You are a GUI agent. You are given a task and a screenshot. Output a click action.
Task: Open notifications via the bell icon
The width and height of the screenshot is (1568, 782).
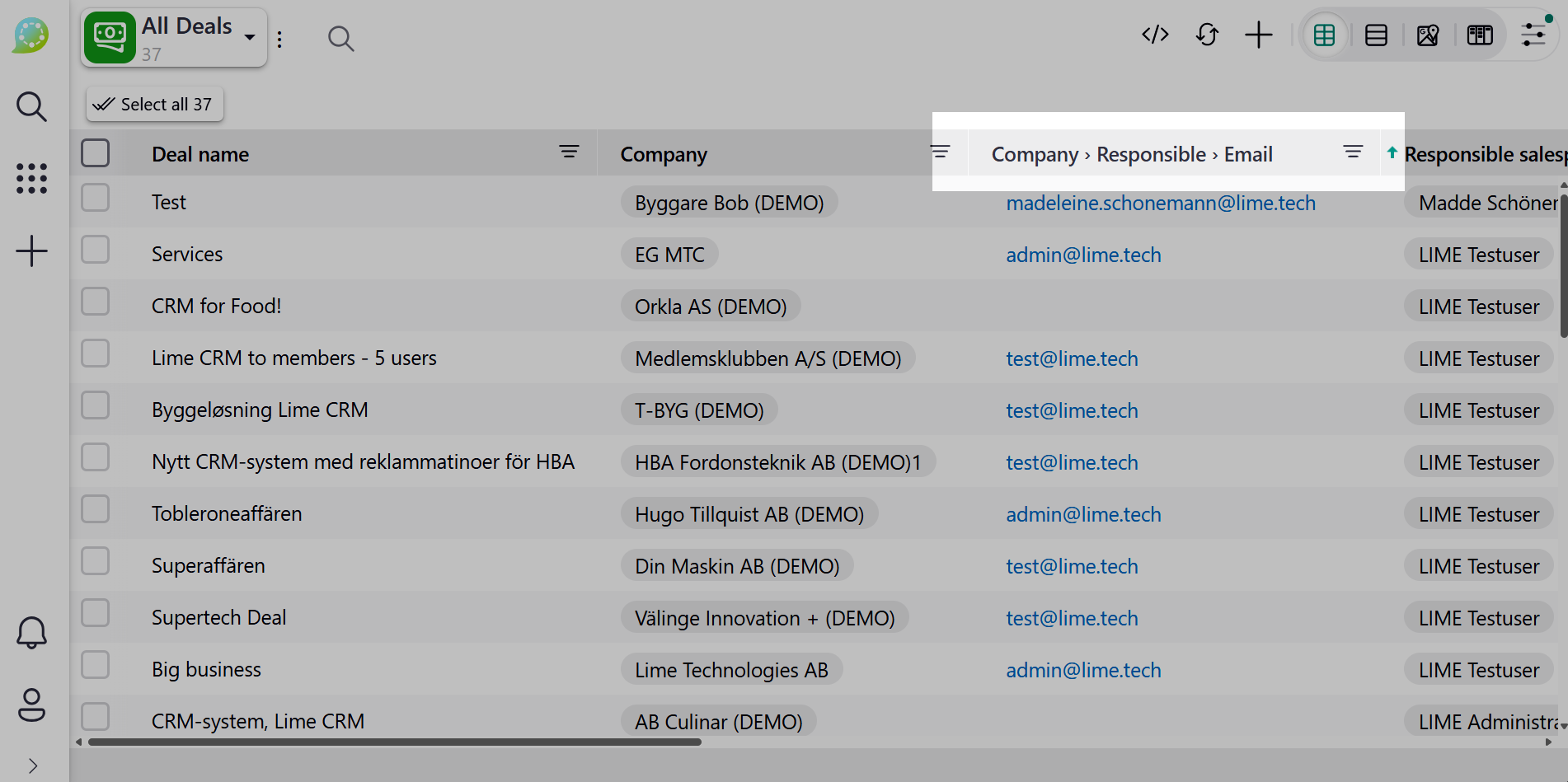31,632
